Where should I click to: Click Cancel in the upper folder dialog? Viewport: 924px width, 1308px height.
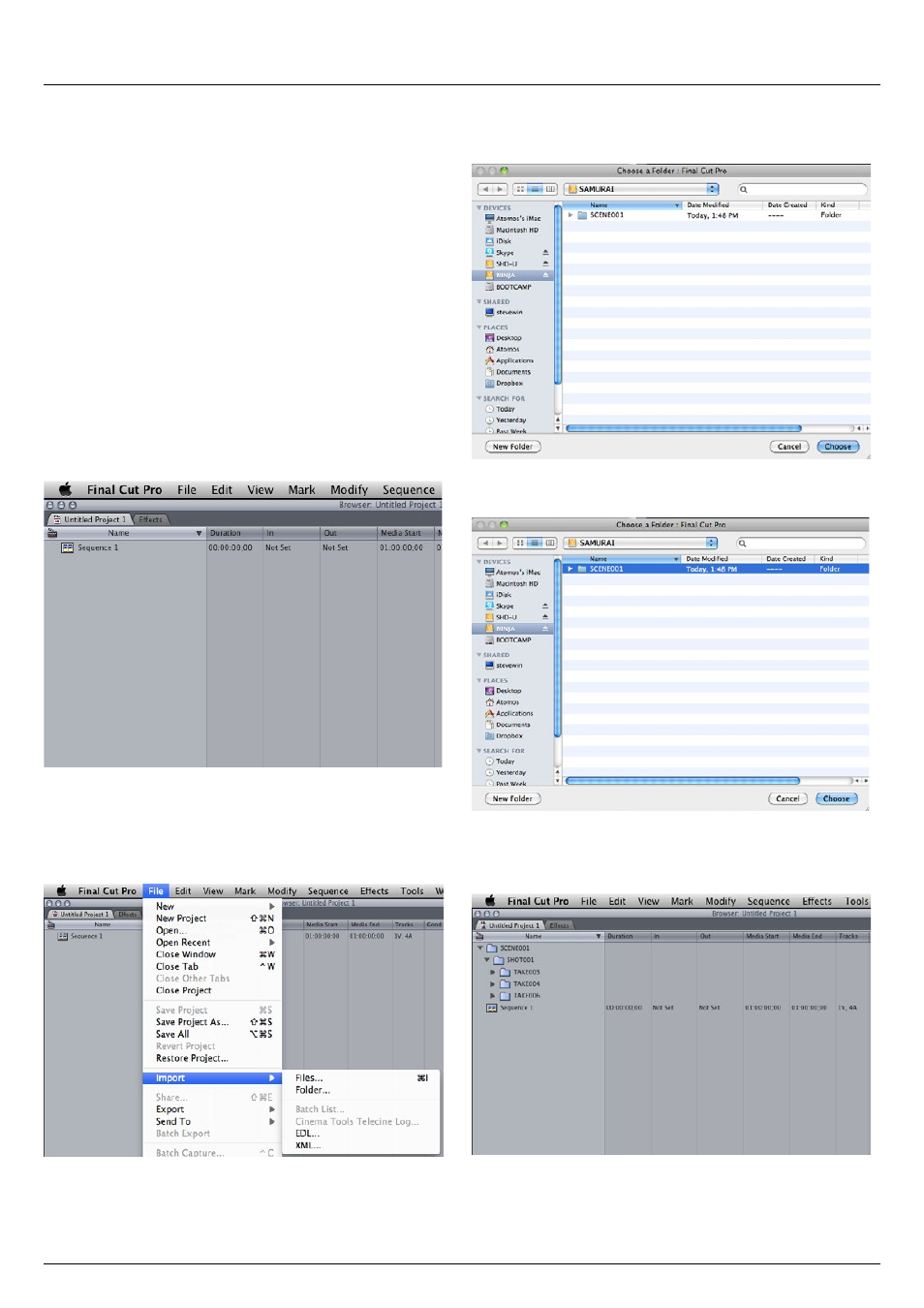click(x=789, y=447)
